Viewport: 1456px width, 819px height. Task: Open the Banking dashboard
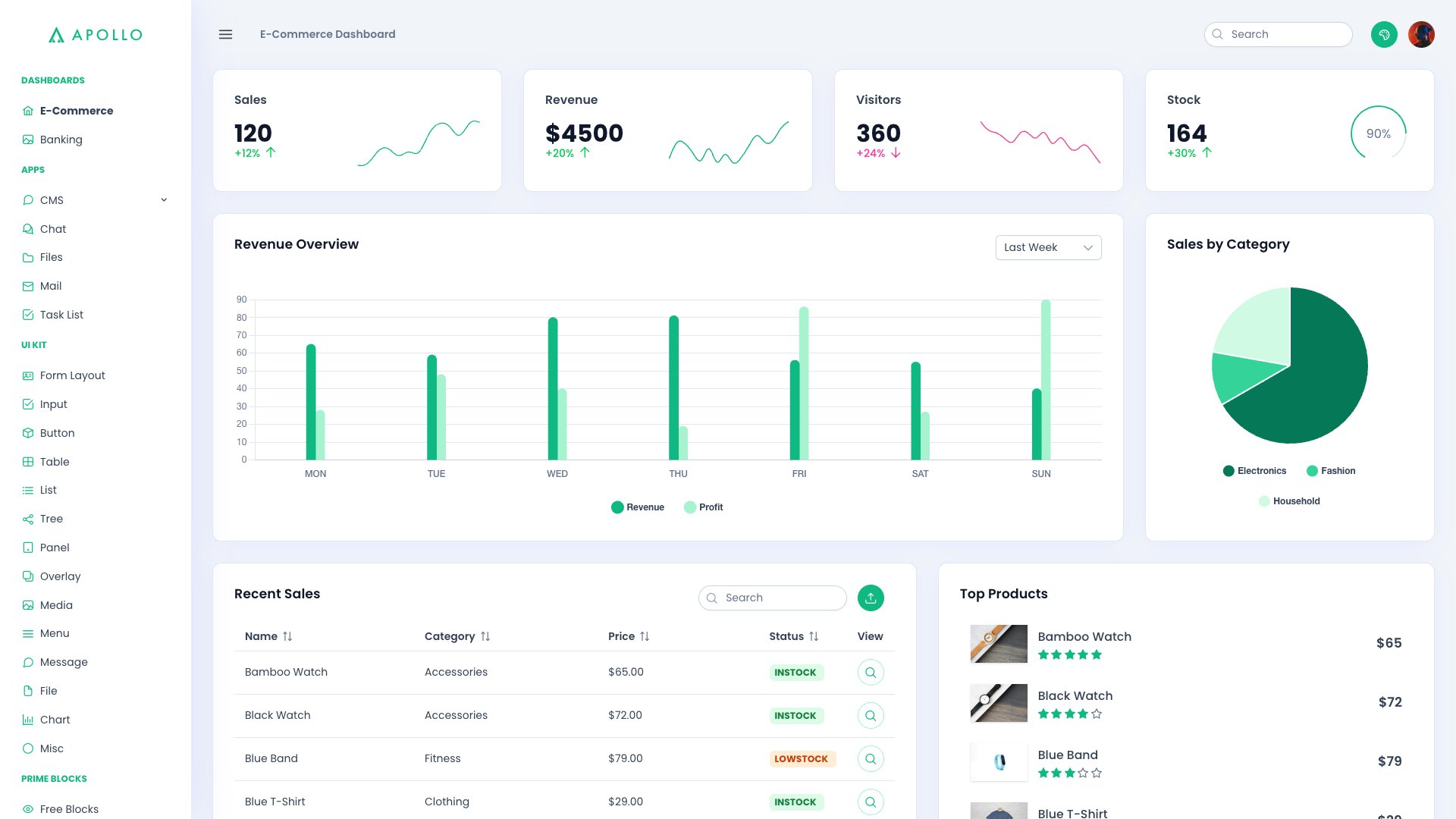point(61,139)
